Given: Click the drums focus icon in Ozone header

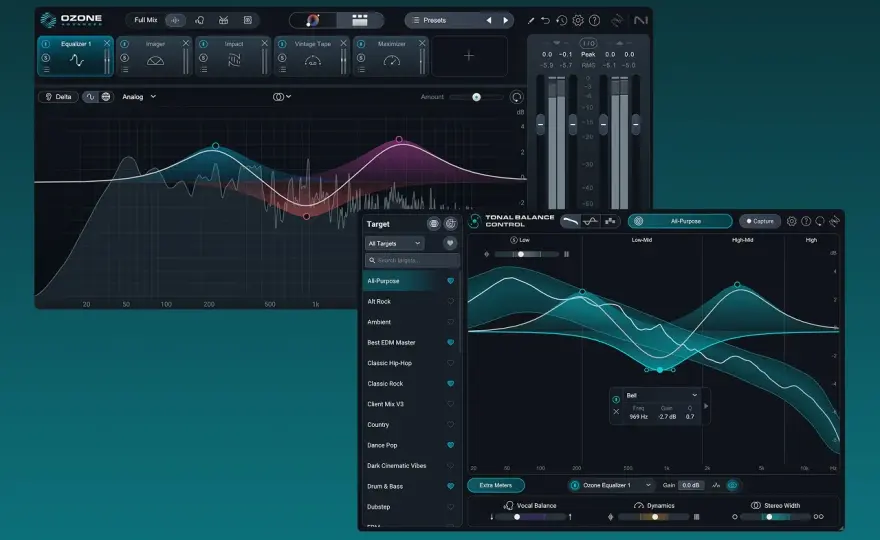Looking at the screenshot, I should pos(223,20).
